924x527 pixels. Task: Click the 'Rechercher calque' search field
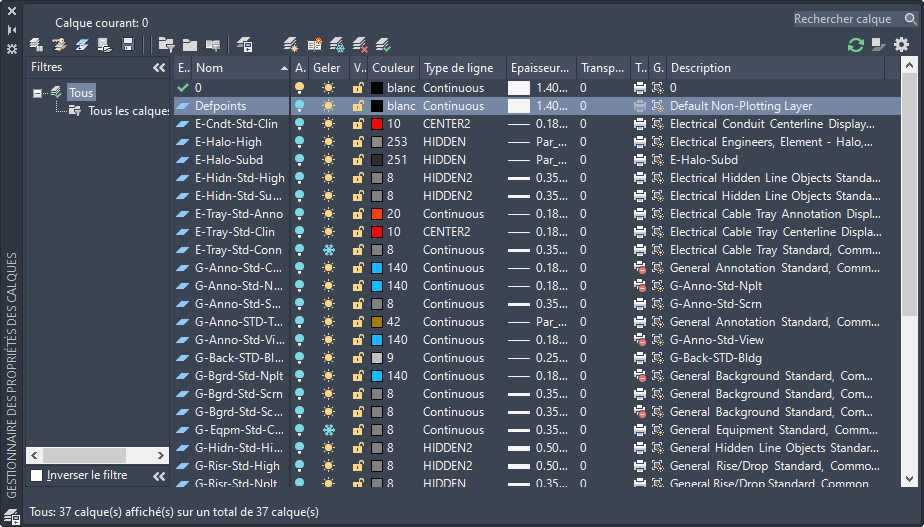[847, 19]
